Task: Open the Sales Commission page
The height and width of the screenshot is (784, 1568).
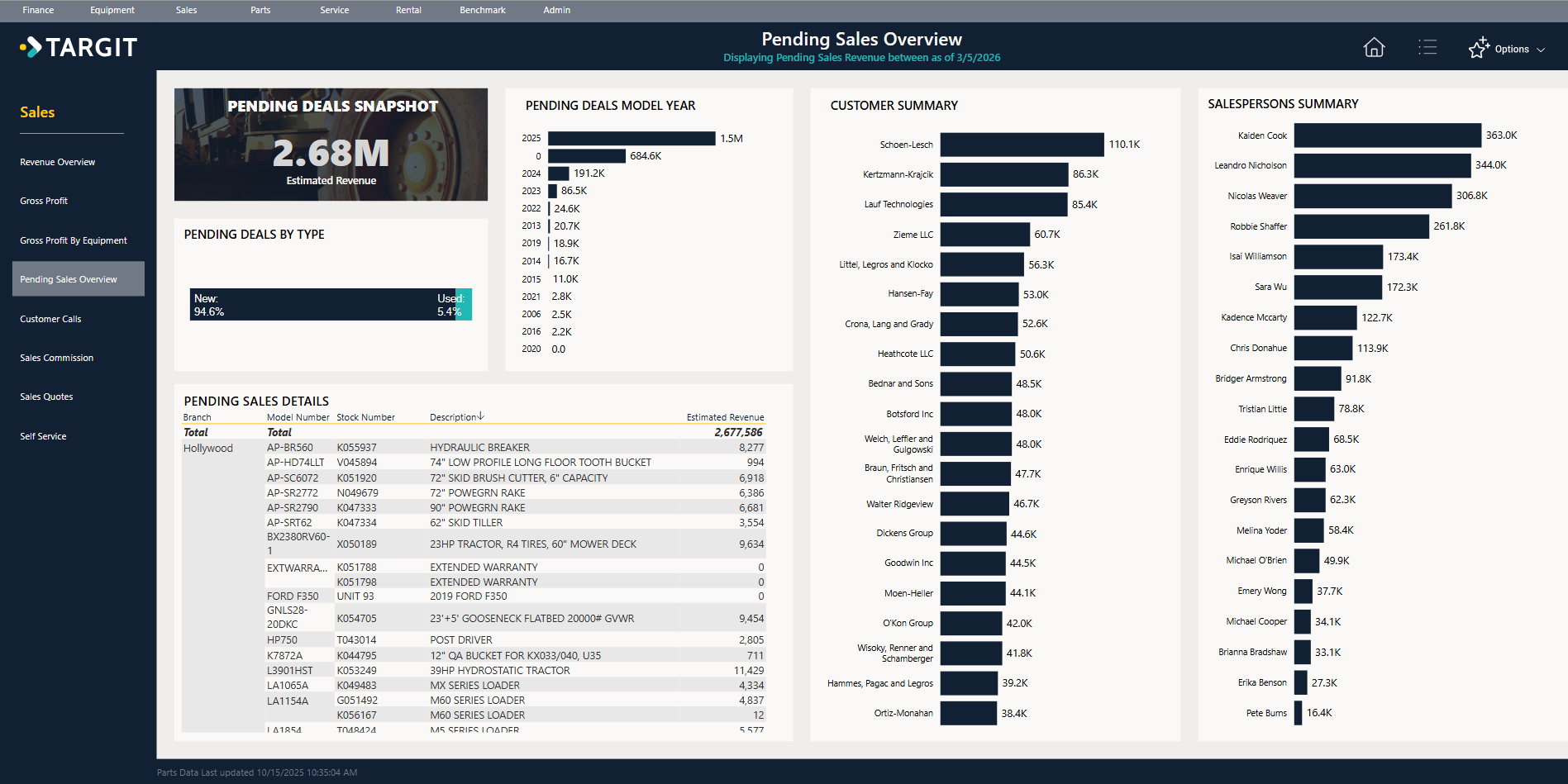Action: [56, 357]
